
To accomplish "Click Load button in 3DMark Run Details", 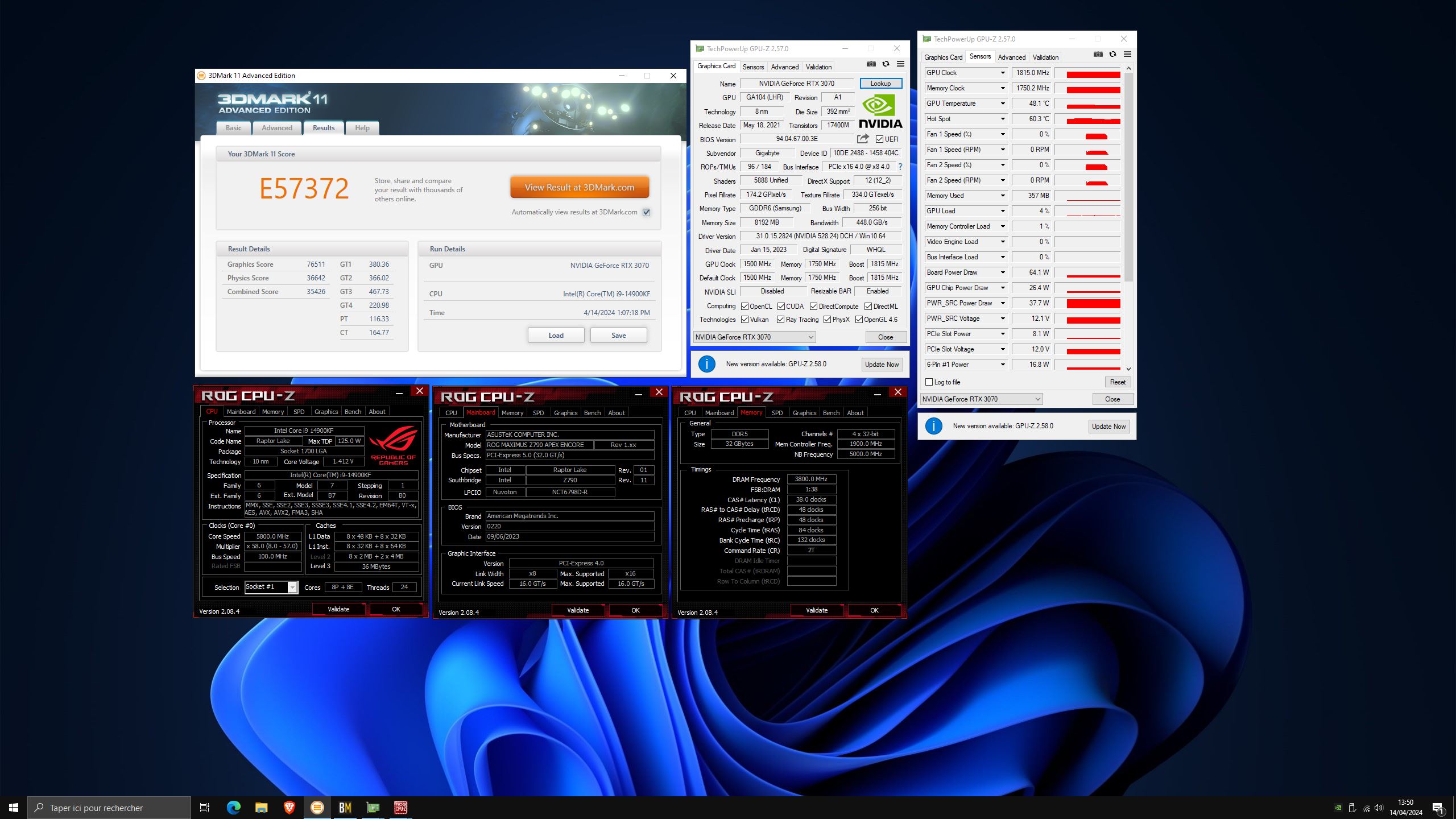I will [x=556, y=336].
